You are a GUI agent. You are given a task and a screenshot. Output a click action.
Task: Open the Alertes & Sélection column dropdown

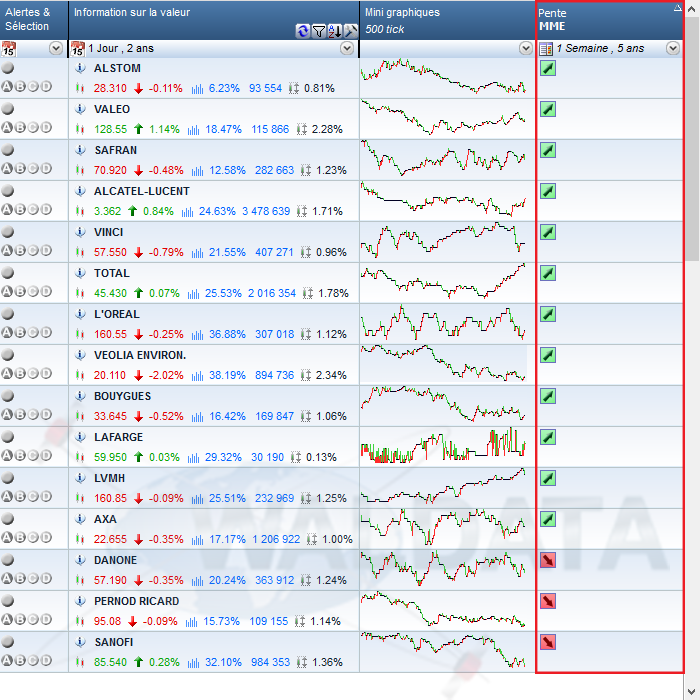coord(56,48)
